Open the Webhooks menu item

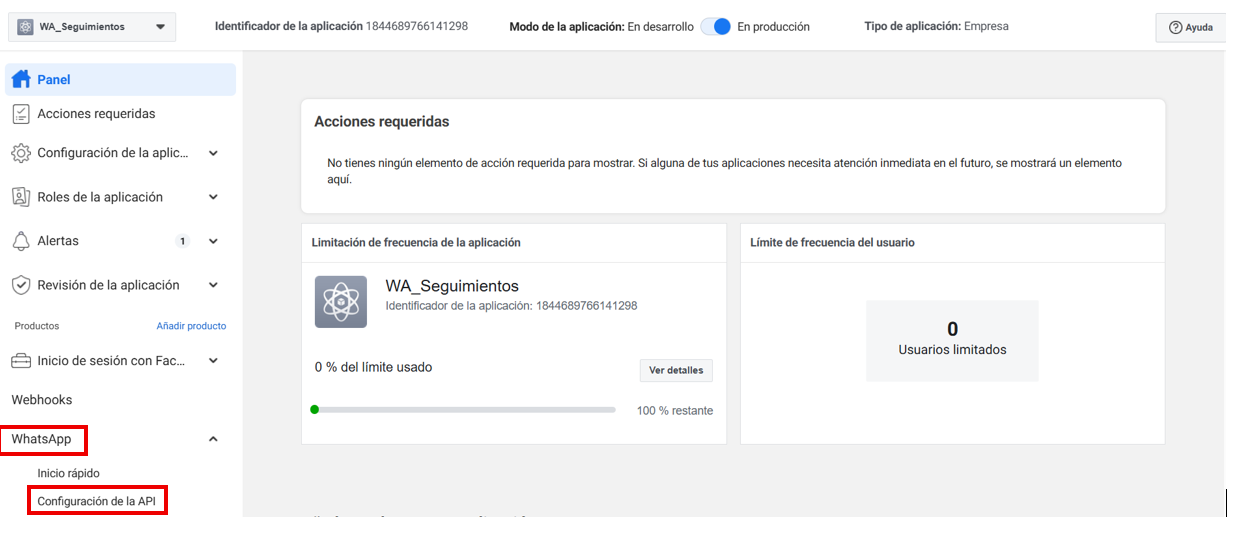tap(42, 400)
